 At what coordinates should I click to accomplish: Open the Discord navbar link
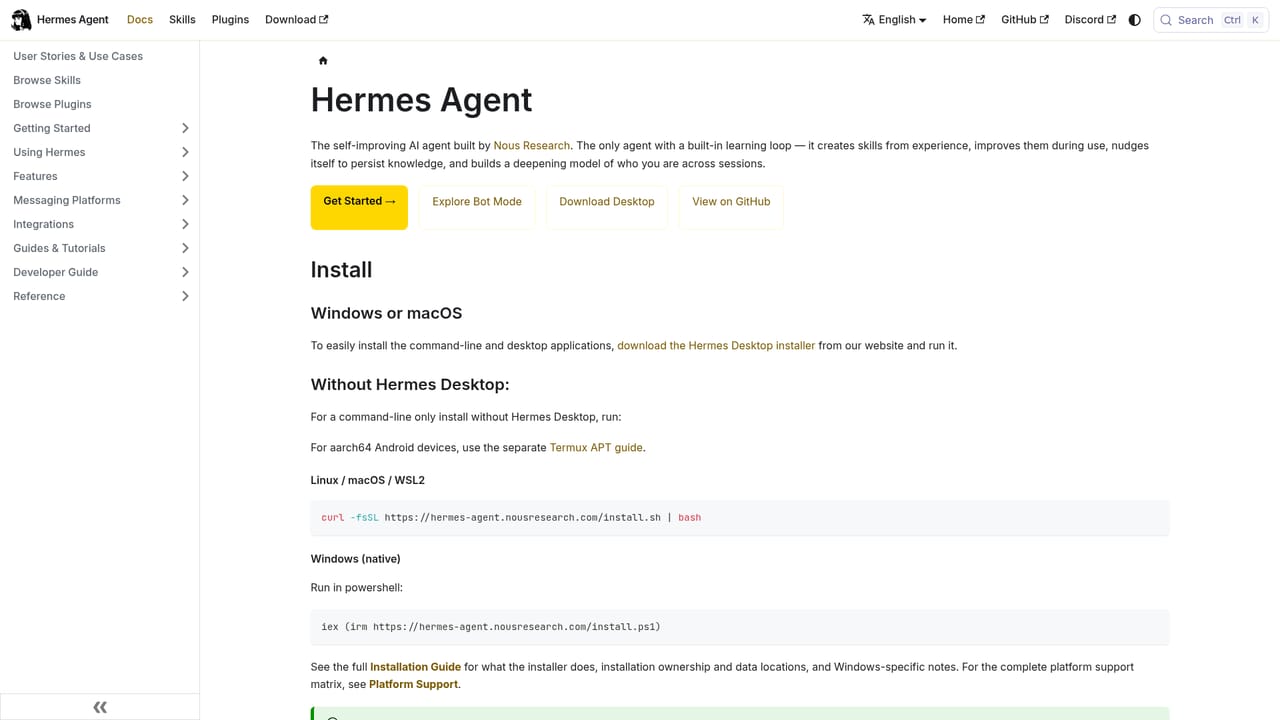(1090, 20)
